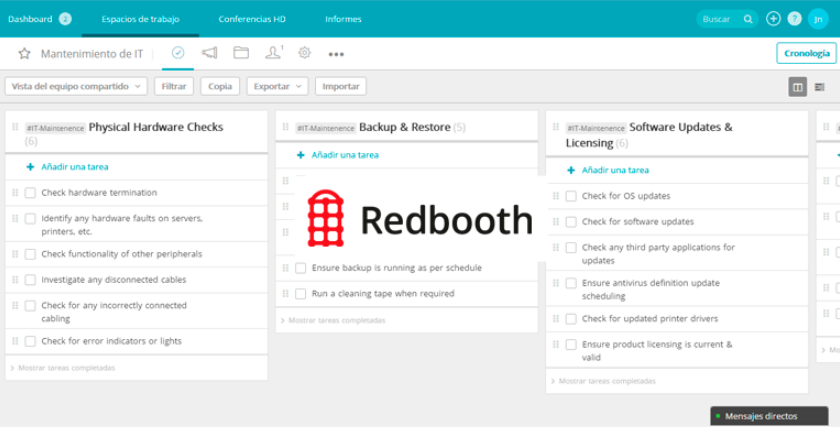The image size is (840, 427).
Task: Check off Check hardware termination task
Action: [31, 193]
